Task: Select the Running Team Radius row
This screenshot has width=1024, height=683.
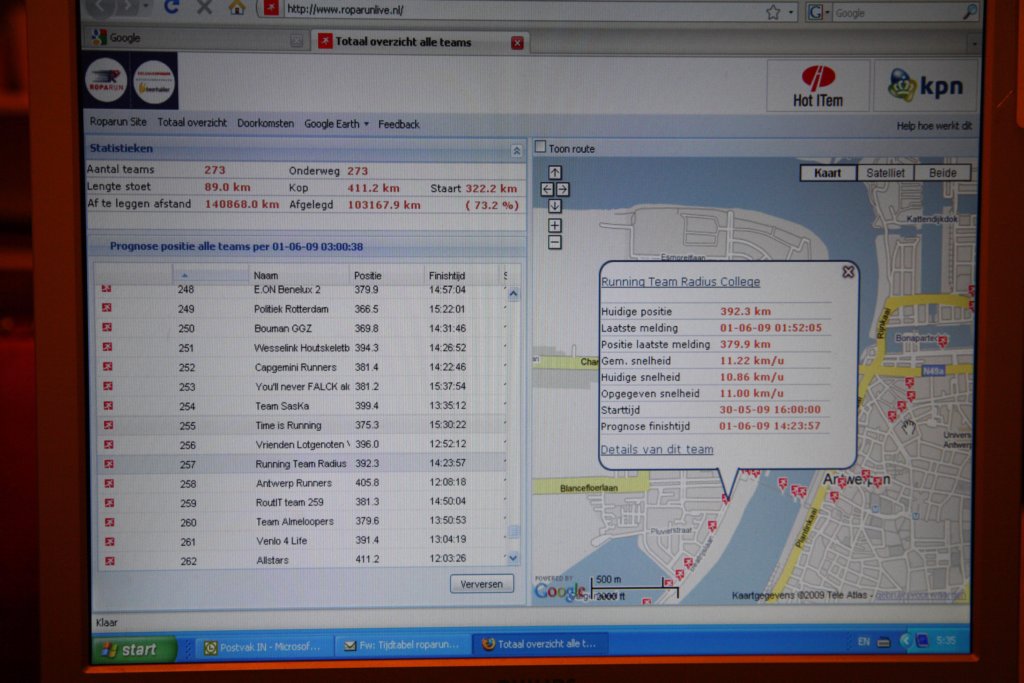Action: pos(302,464)
